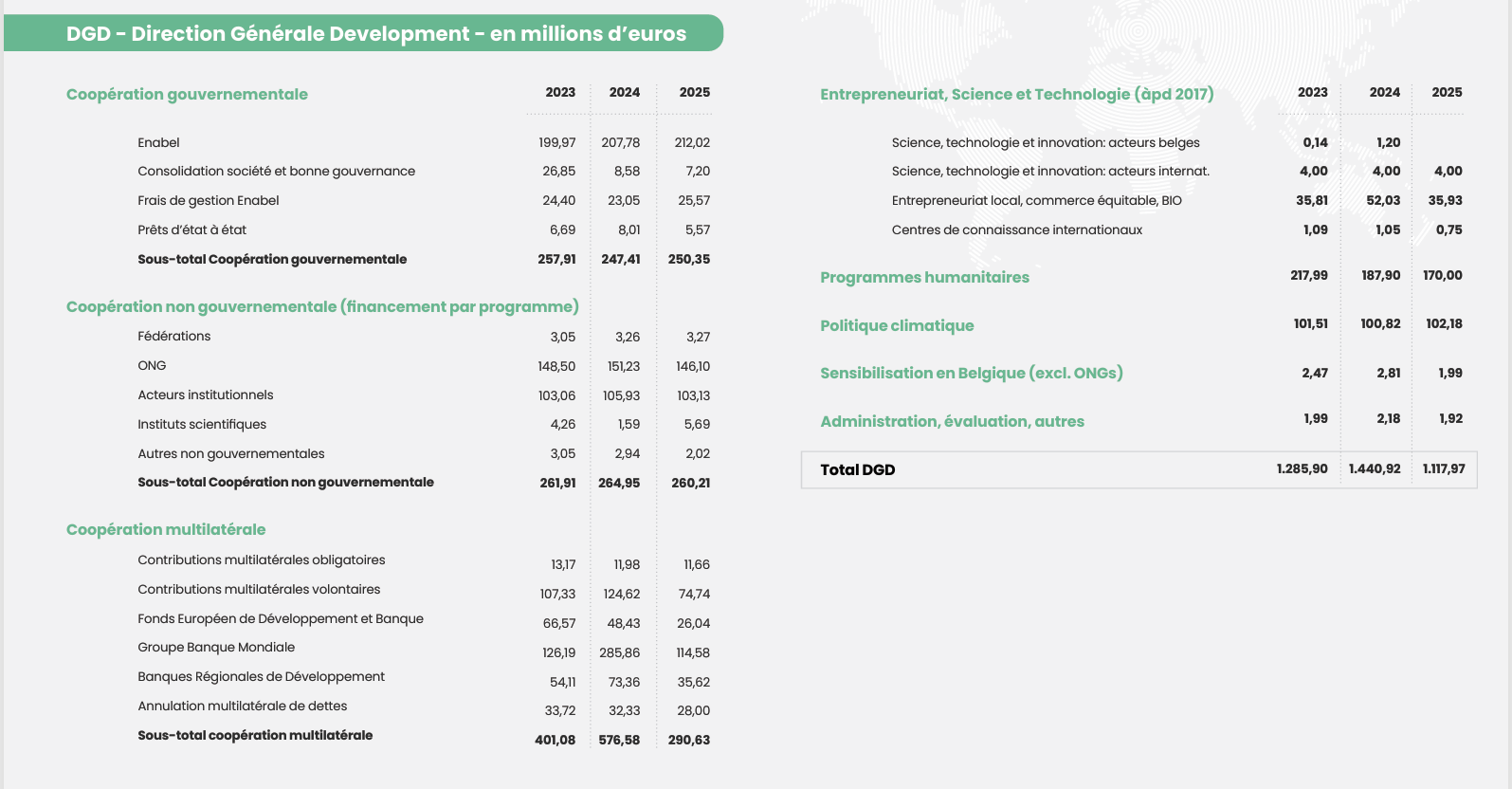This screenshot has height=789, width=1512.
Task: Click Banques Régionales de Développement label
Action: tap(261, 676)
